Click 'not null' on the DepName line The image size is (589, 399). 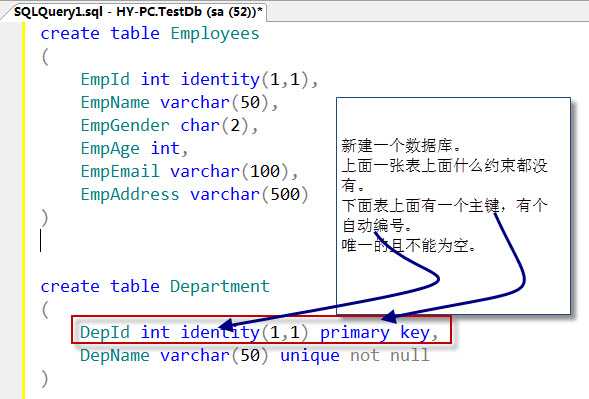[x=390, y=355]
